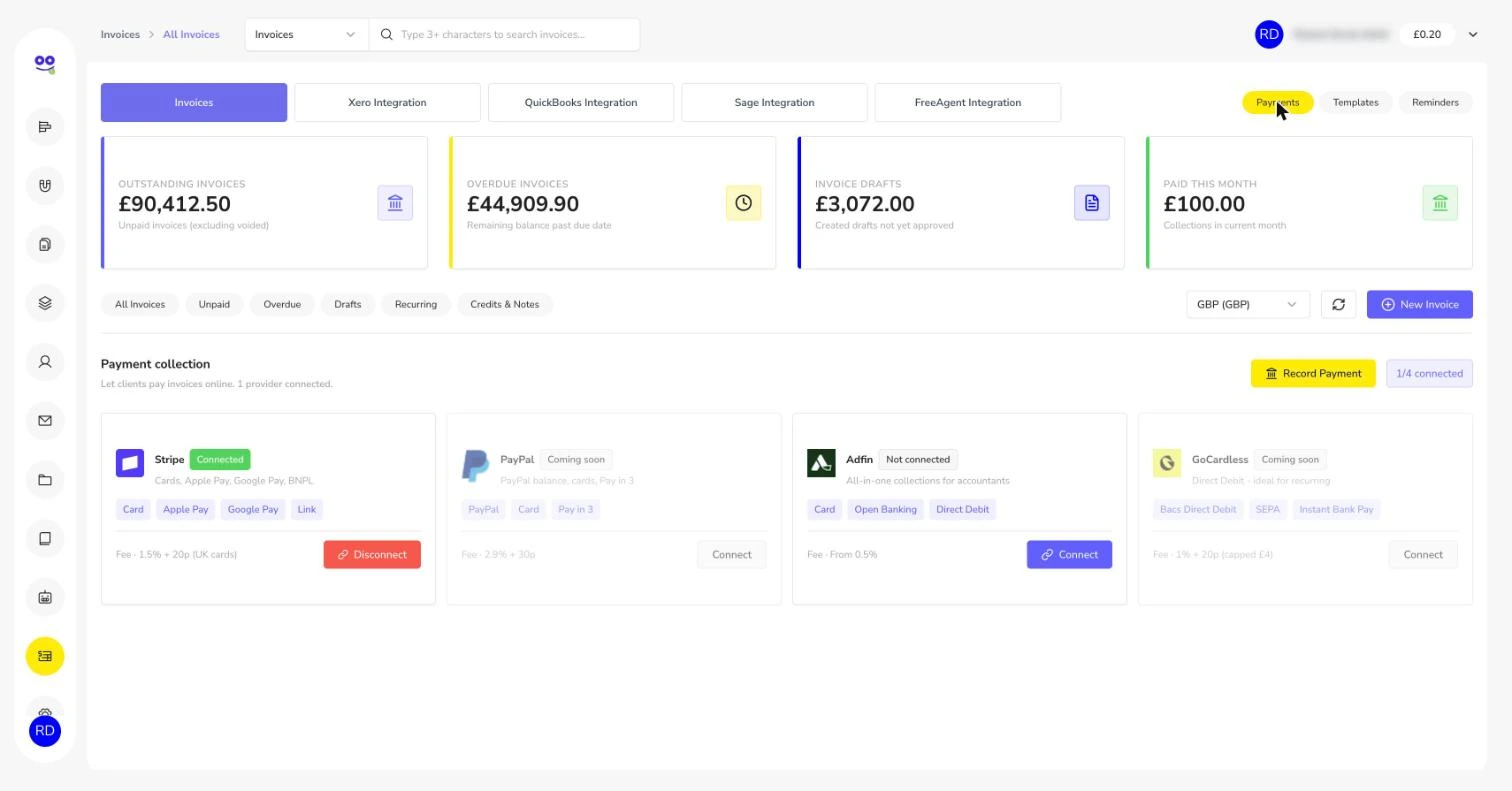Switch to Sage Integration tab

pyautogui.click(x=774, y=102)
